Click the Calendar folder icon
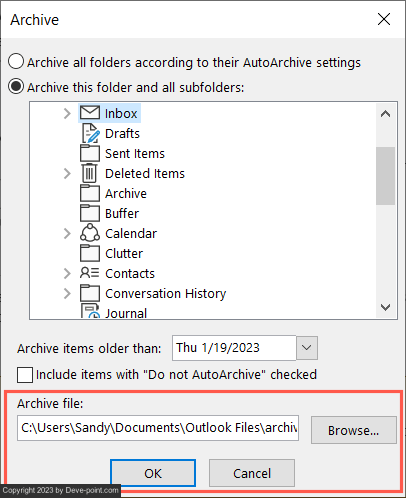 tap(90, 233)
